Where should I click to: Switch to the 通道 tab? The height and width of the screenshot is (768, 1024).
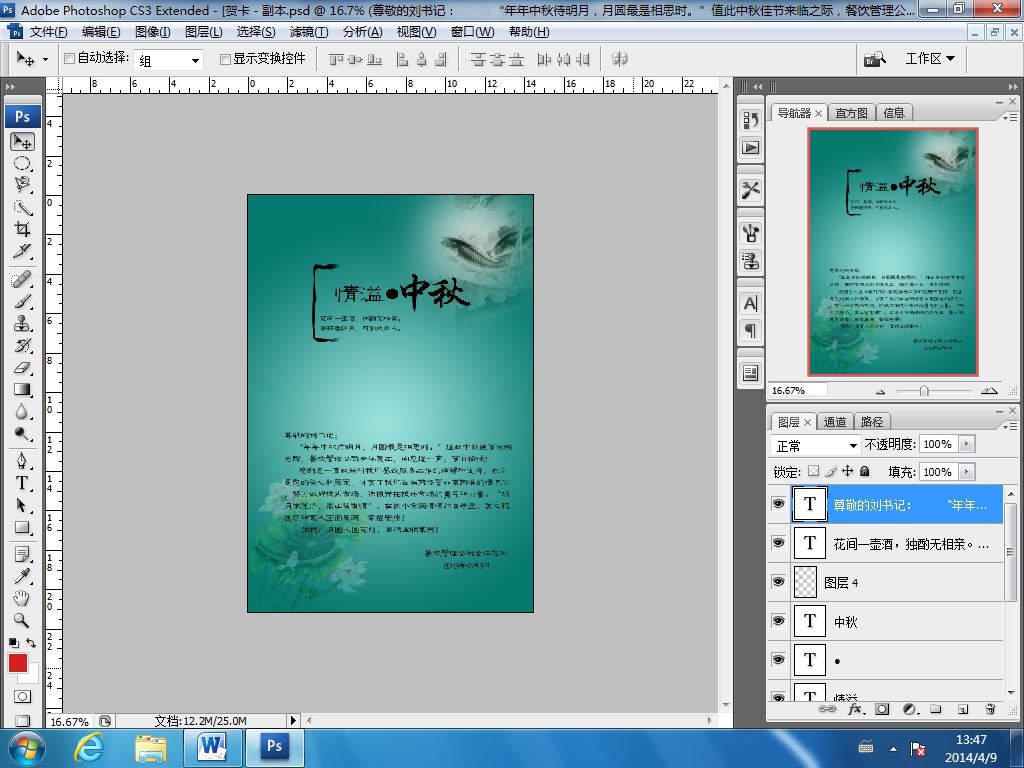835,422
